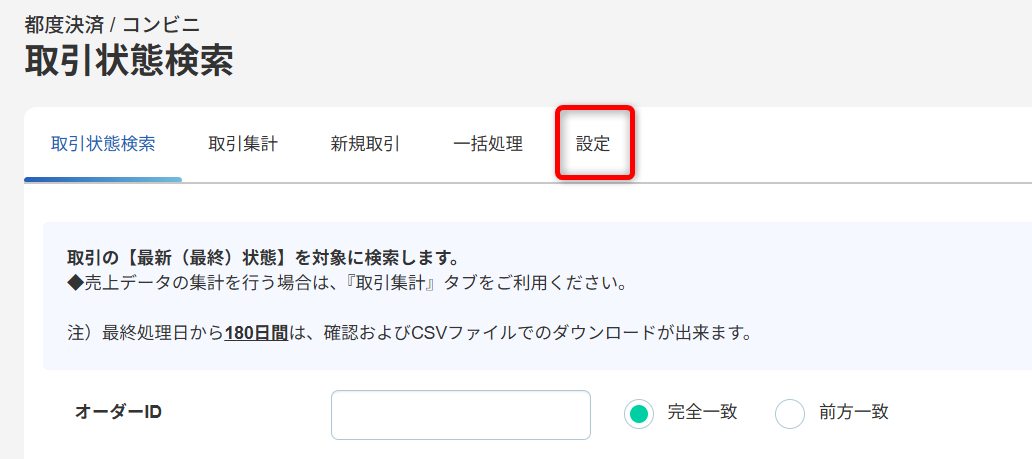Click the bold 最新（最終）状態 notice line
The width and height of the screenshot is (1032, 459).
[263, 256]
